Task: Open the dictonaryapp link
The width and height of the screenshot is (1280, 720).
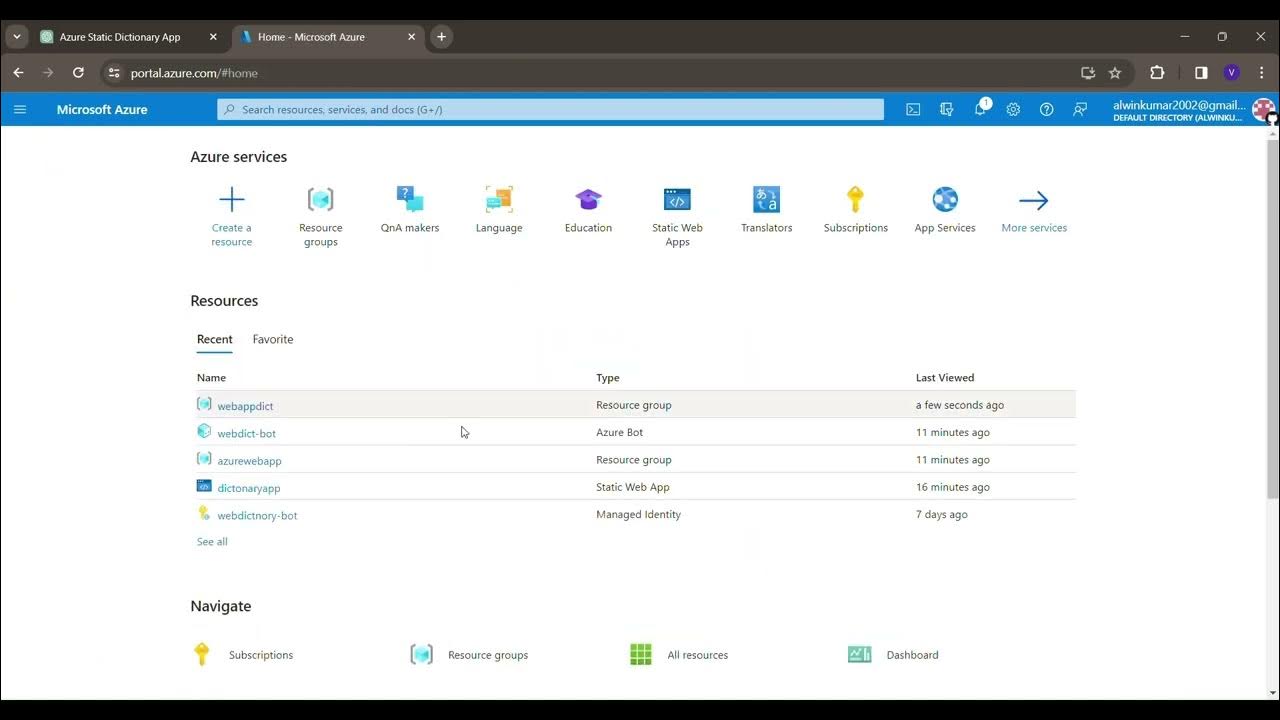Action: click(248, 488)
